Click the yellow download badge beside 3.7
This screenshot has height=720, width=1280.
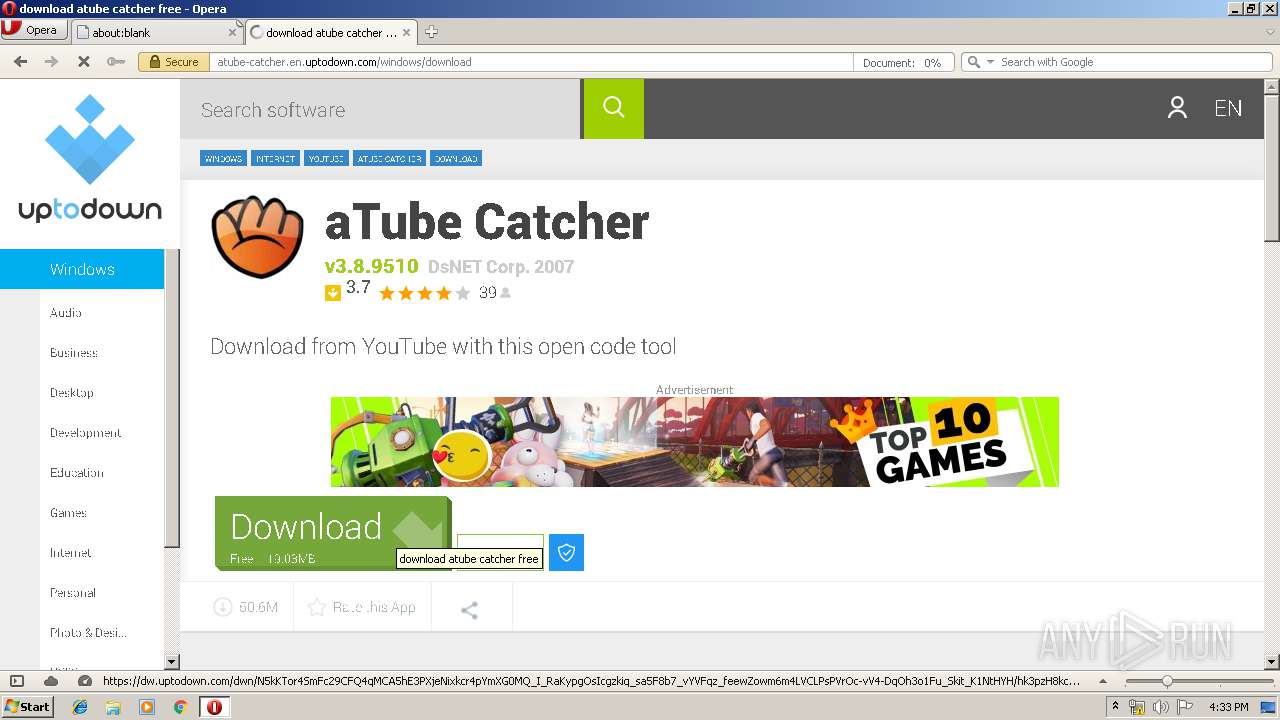tap(333, 293)
